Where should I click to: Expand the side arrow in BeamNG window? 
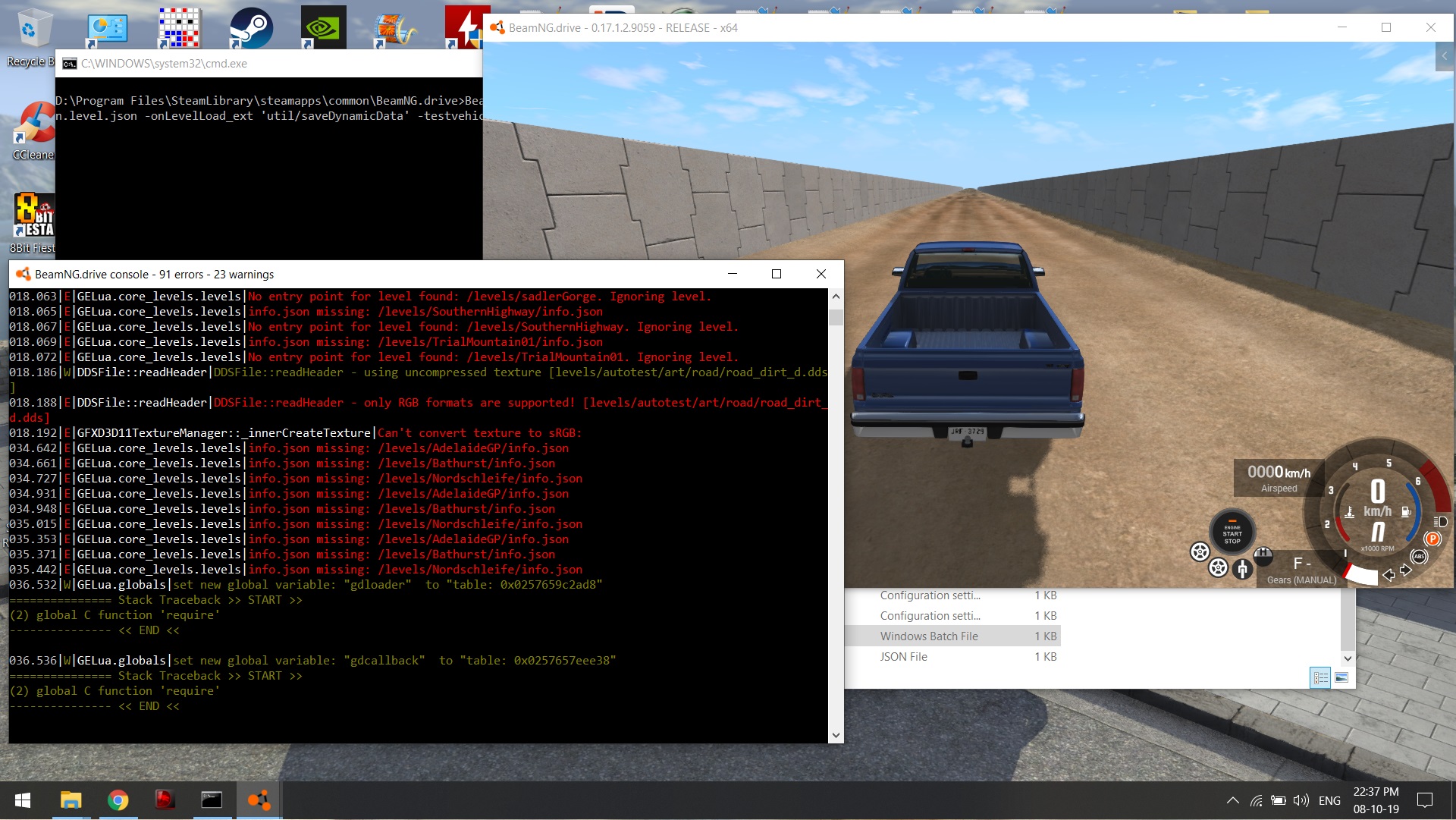(1445, 55)
